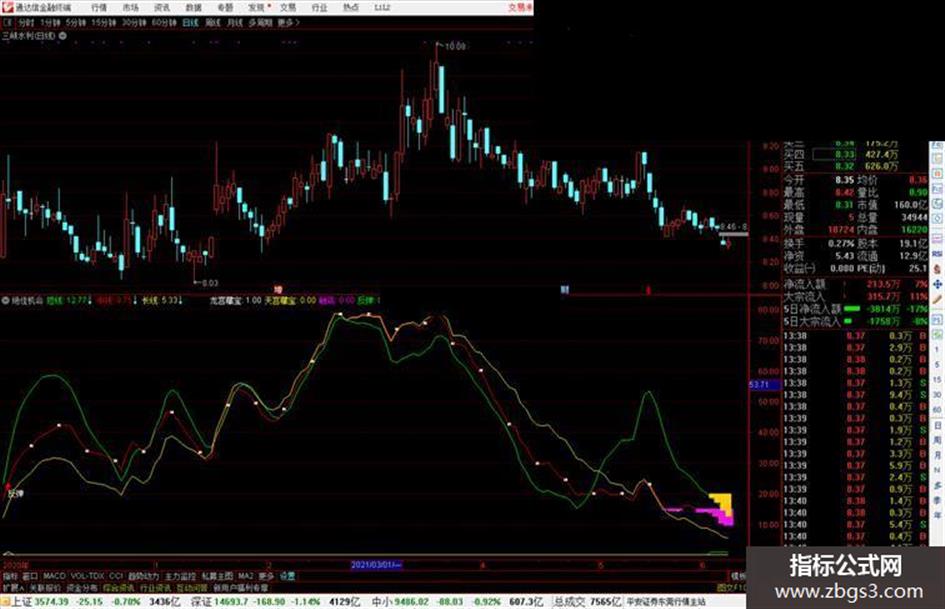Screen dimensions: 945x609
Task: Select the 日线 daily chart tab
Action: [x=190, y=22]
